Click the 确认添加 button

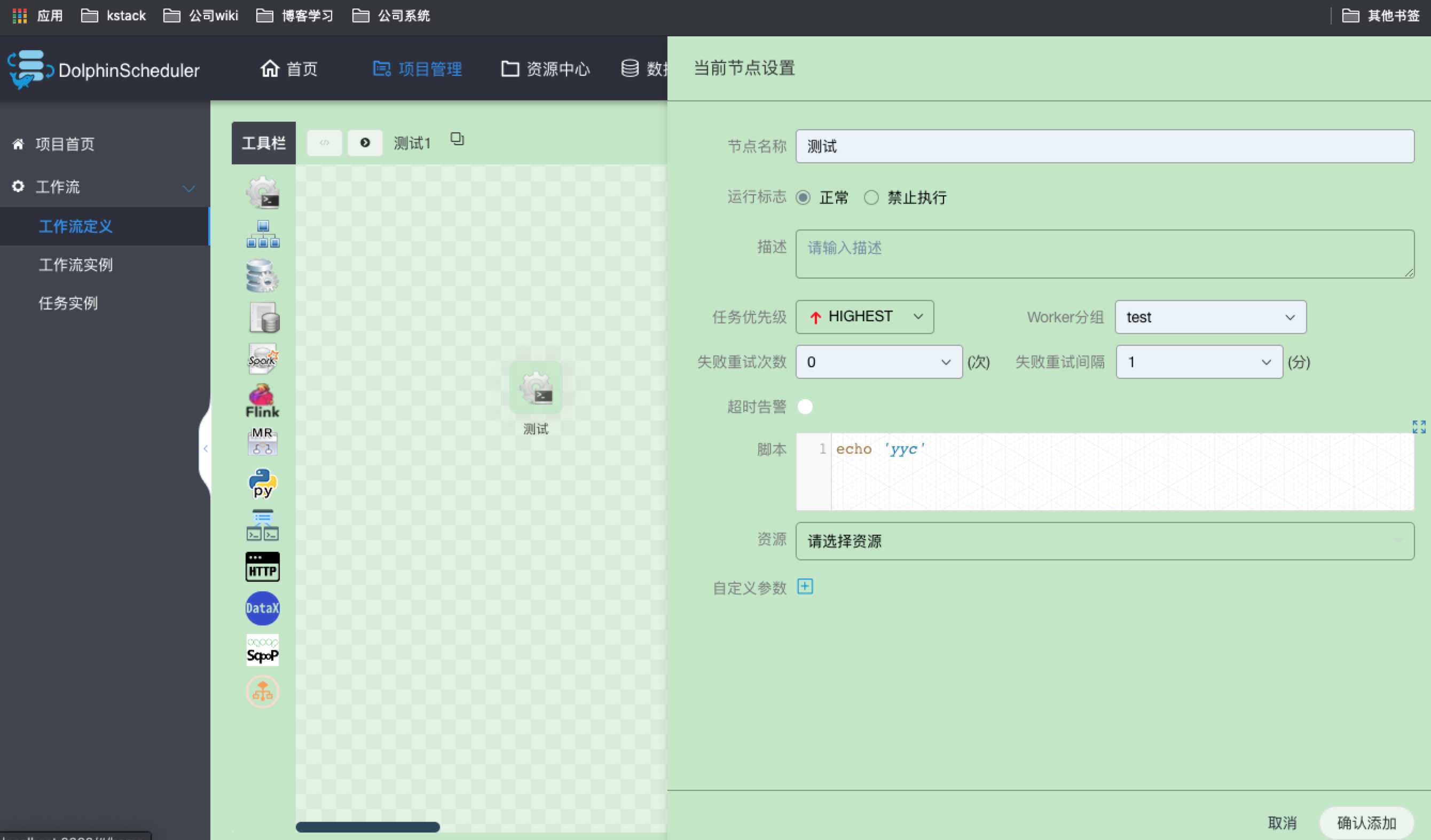pos(1366,822)
